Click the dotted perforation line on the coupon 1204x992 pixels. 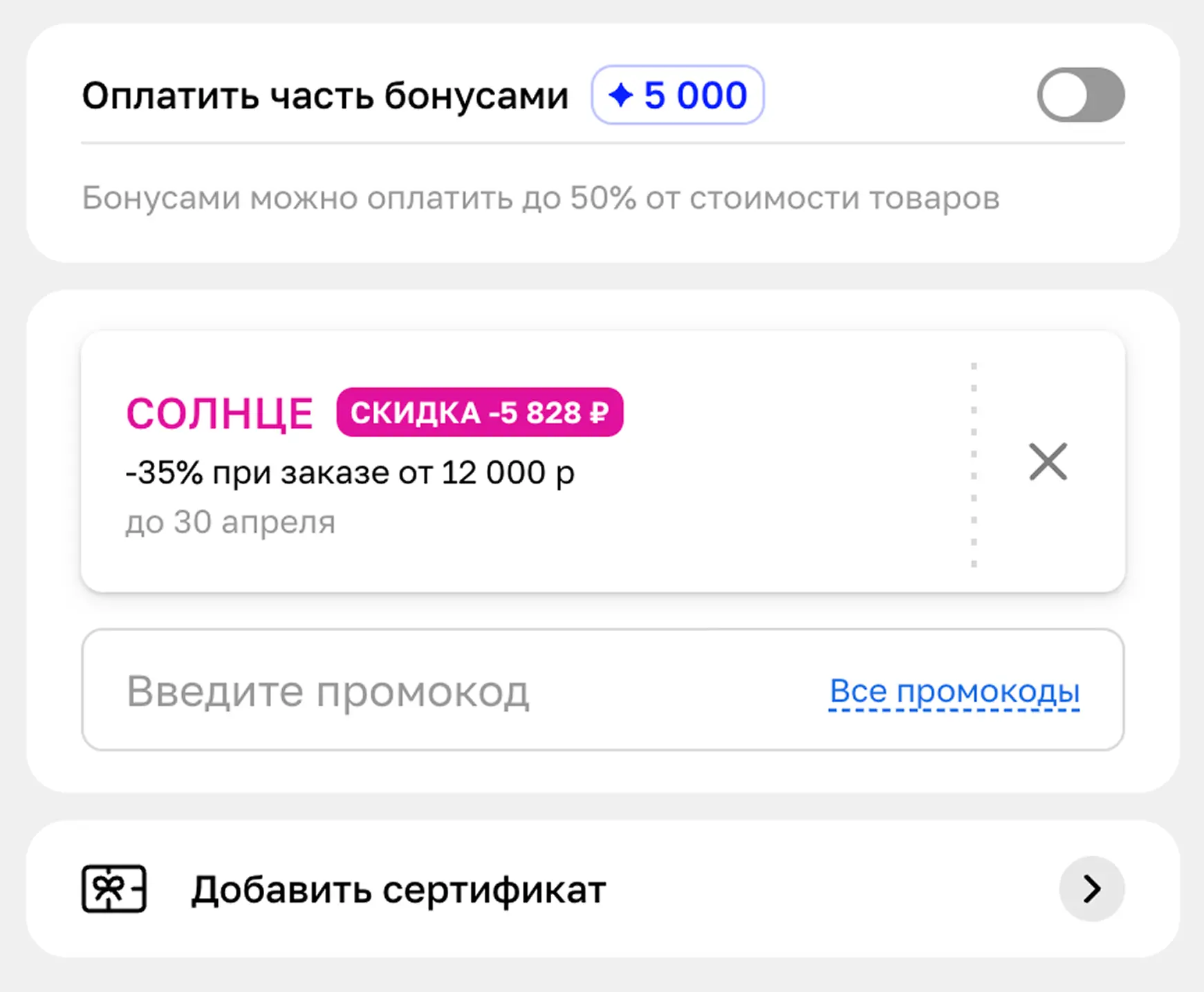click(x=974, y=461)
